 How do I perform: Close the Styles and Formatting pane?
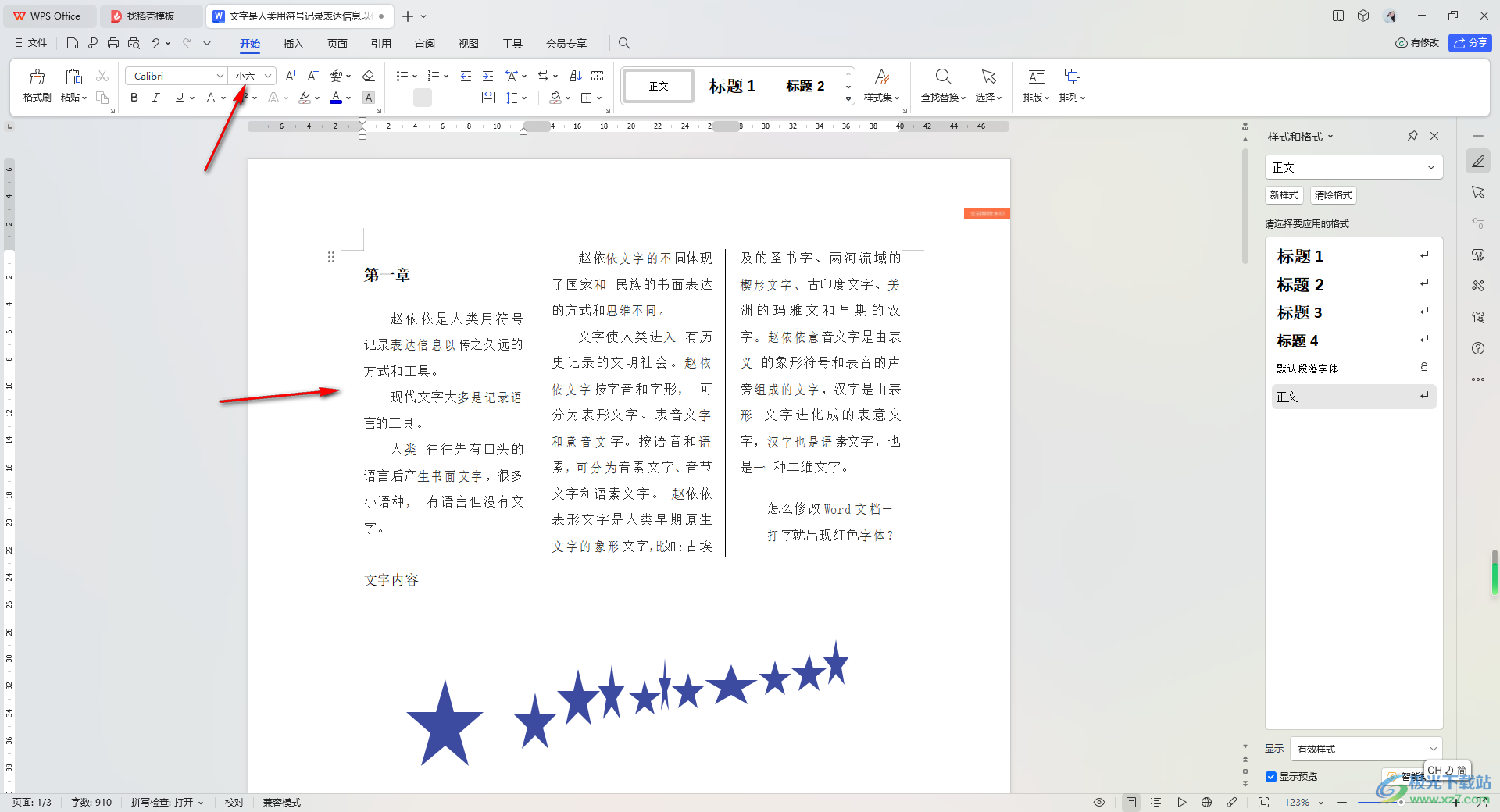1434,136
